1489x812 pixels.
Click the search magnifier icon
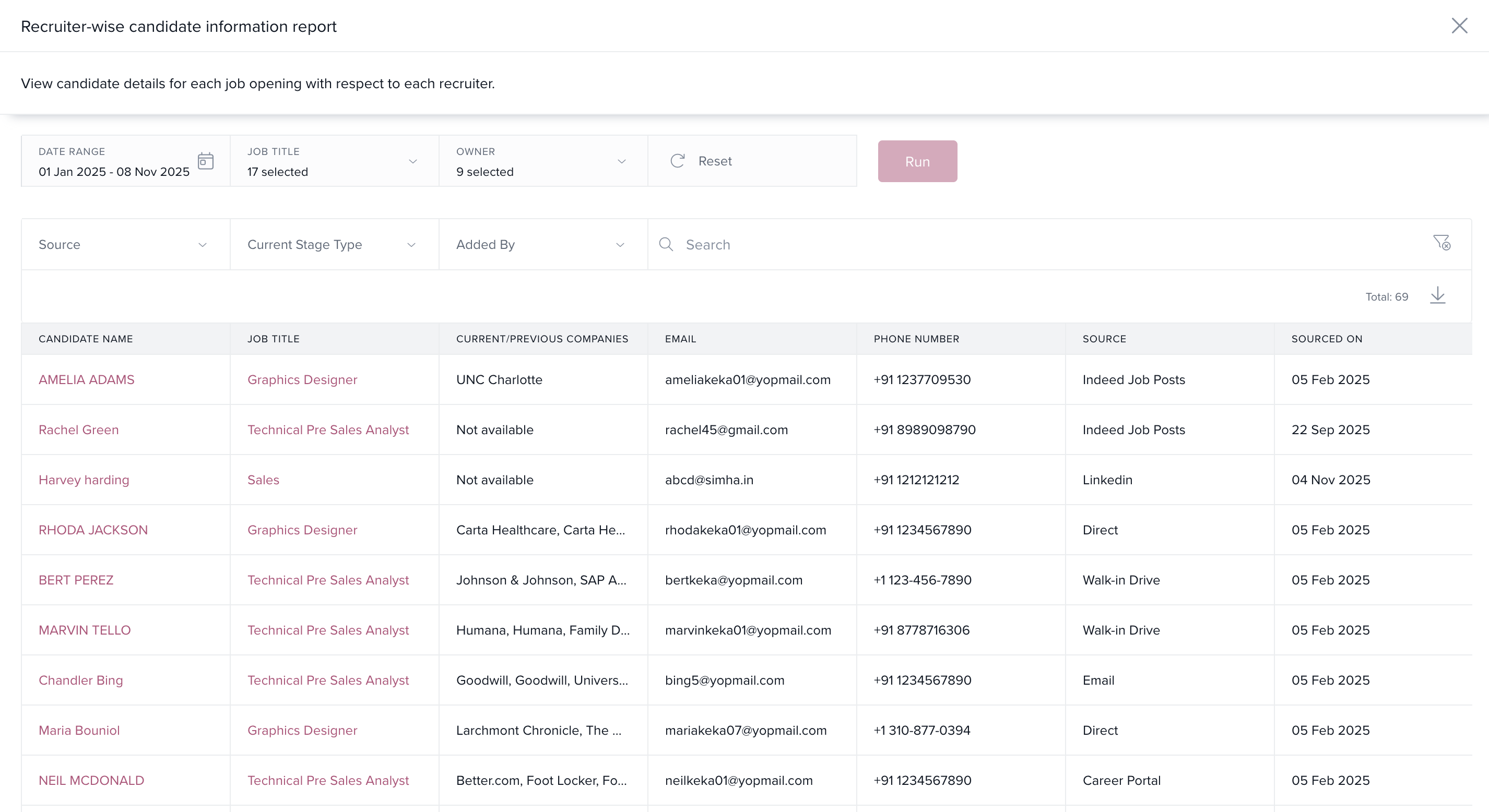tap(666, 244)
